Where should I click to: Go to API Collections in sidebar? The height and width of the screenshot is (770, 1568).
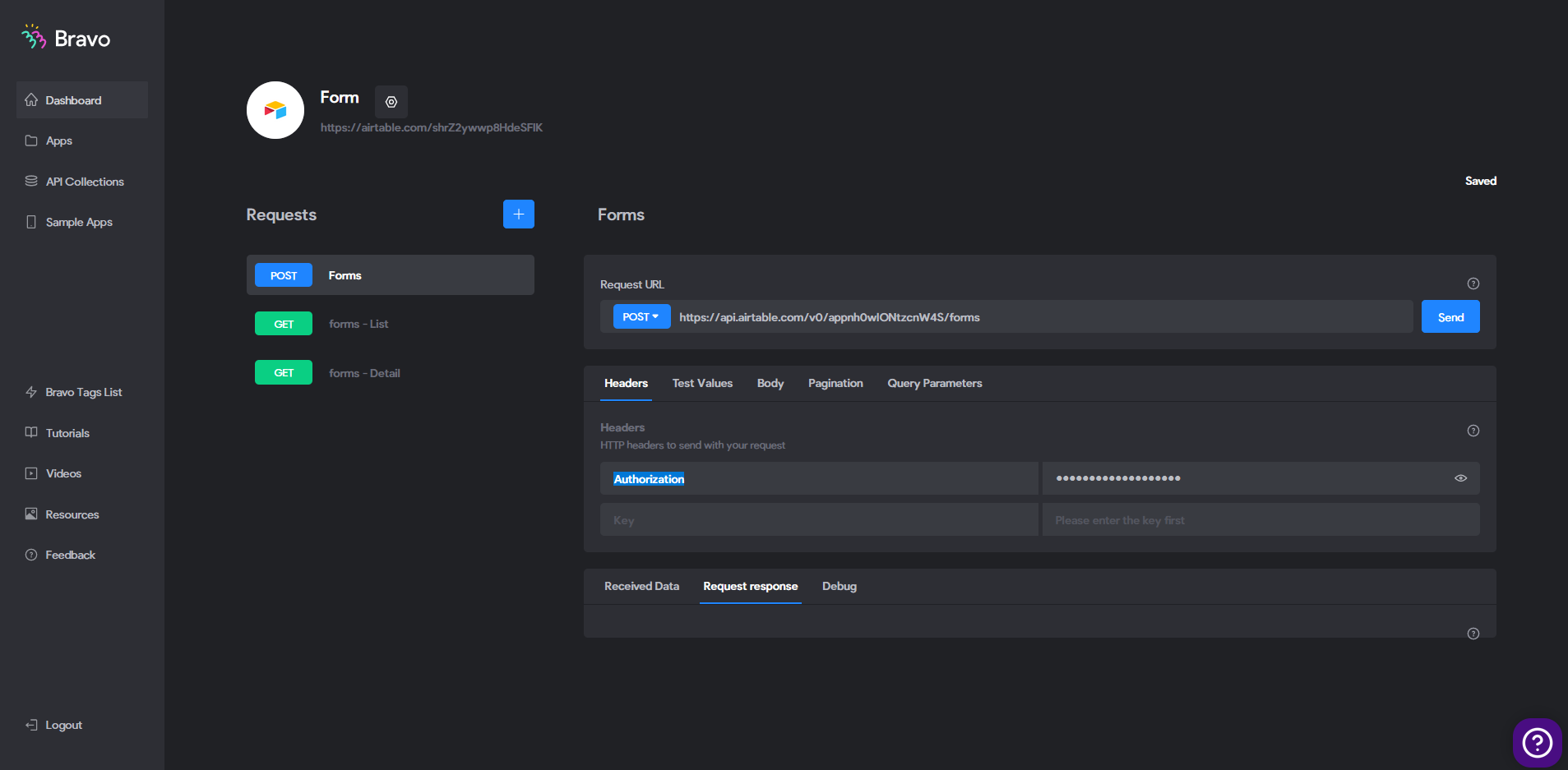tap(75, 182)
